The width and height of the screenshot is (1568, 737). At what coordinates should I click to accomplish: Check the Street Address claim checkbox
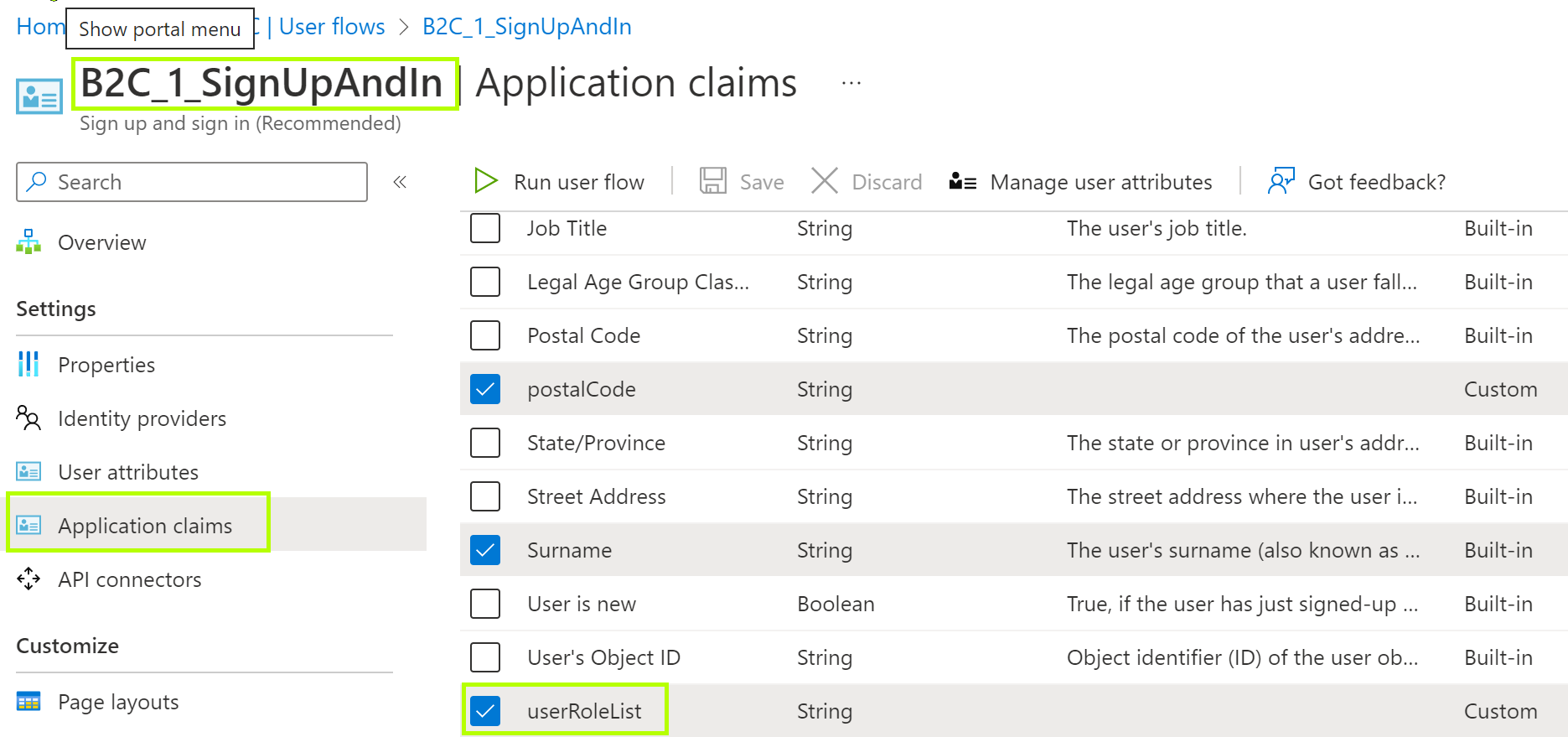click(x=485, y=496)
